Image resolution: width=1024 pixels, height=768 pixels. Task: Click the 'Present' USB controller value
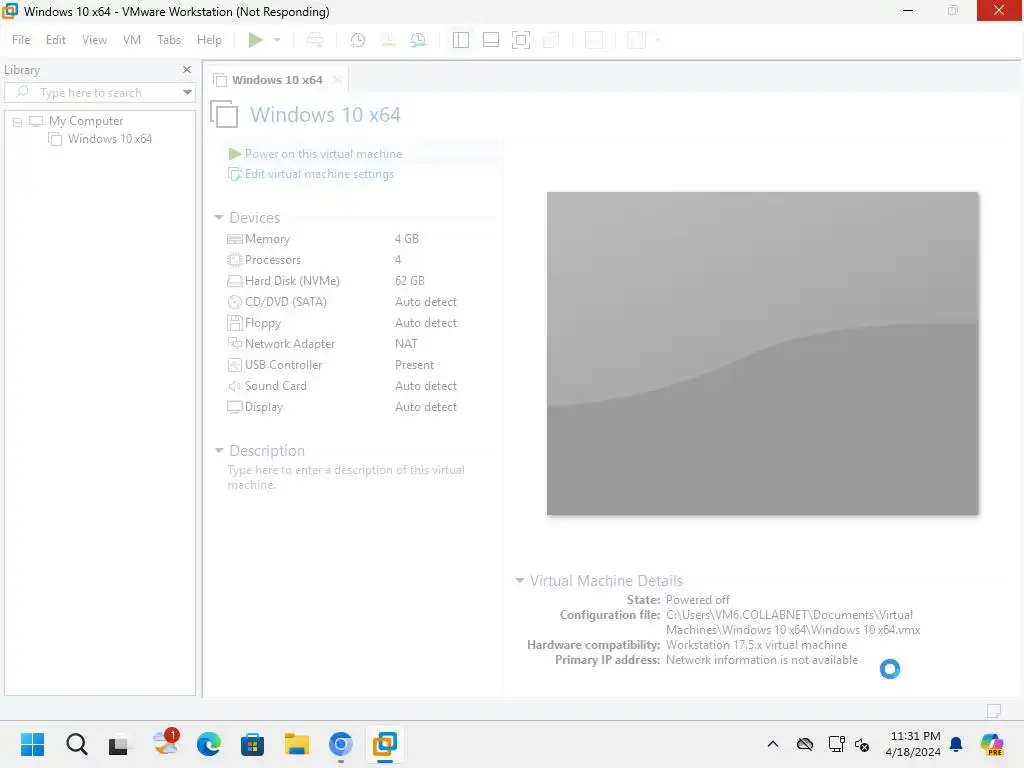[x=414, y=364]
